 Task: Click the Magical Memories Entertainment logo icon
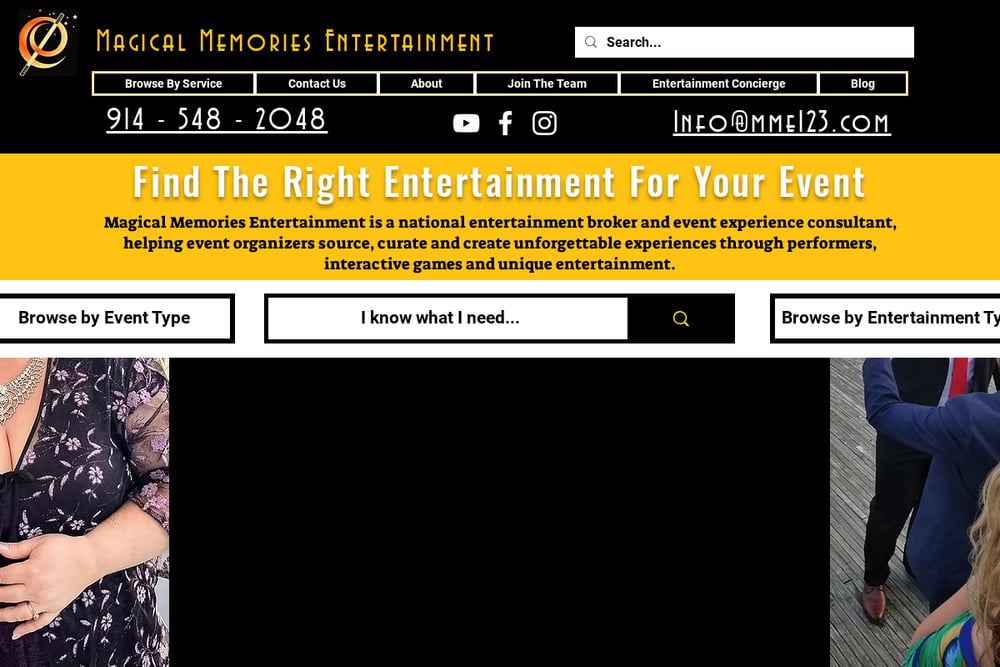coord(47,43)
